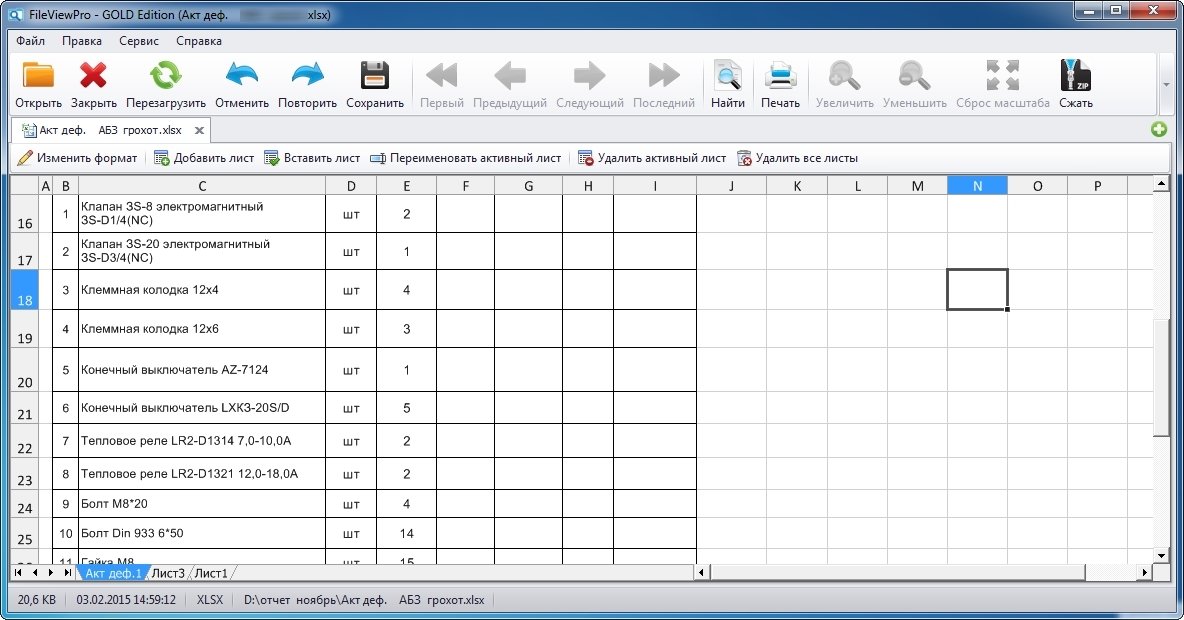Click the Добавить лист button
Viewport: 1184px width, 620px height.
(204, 158)
